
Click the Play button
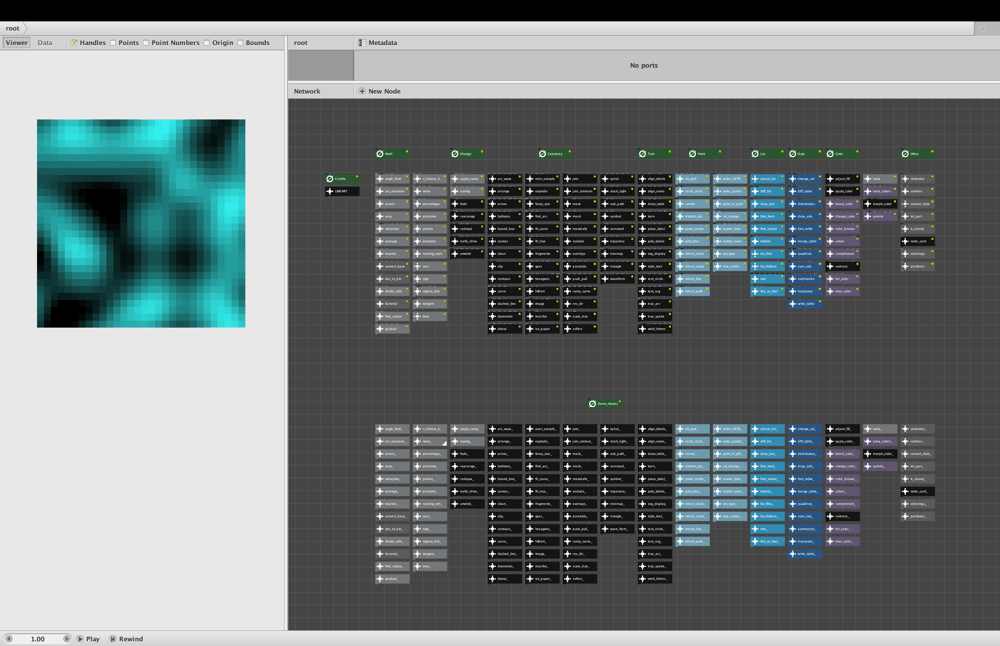[x=89, y=638]
